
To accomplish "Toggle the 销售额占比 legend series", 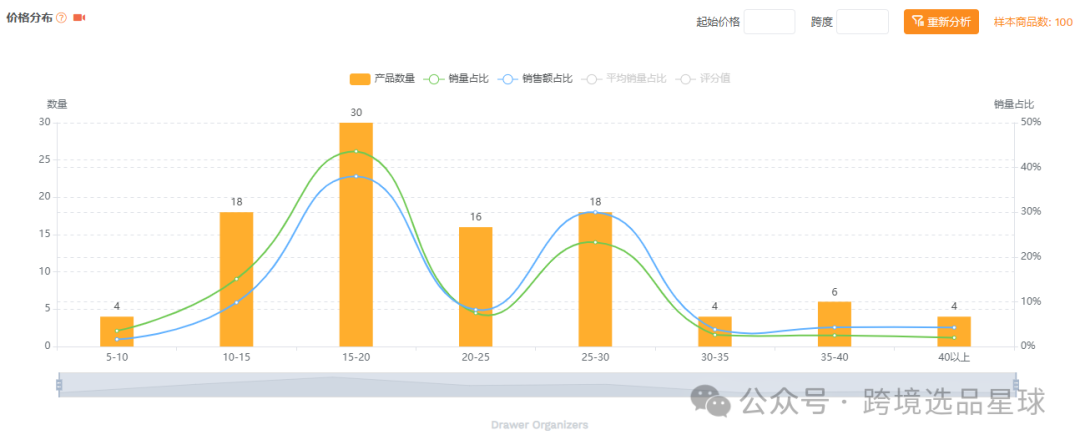I will [535, 79].
